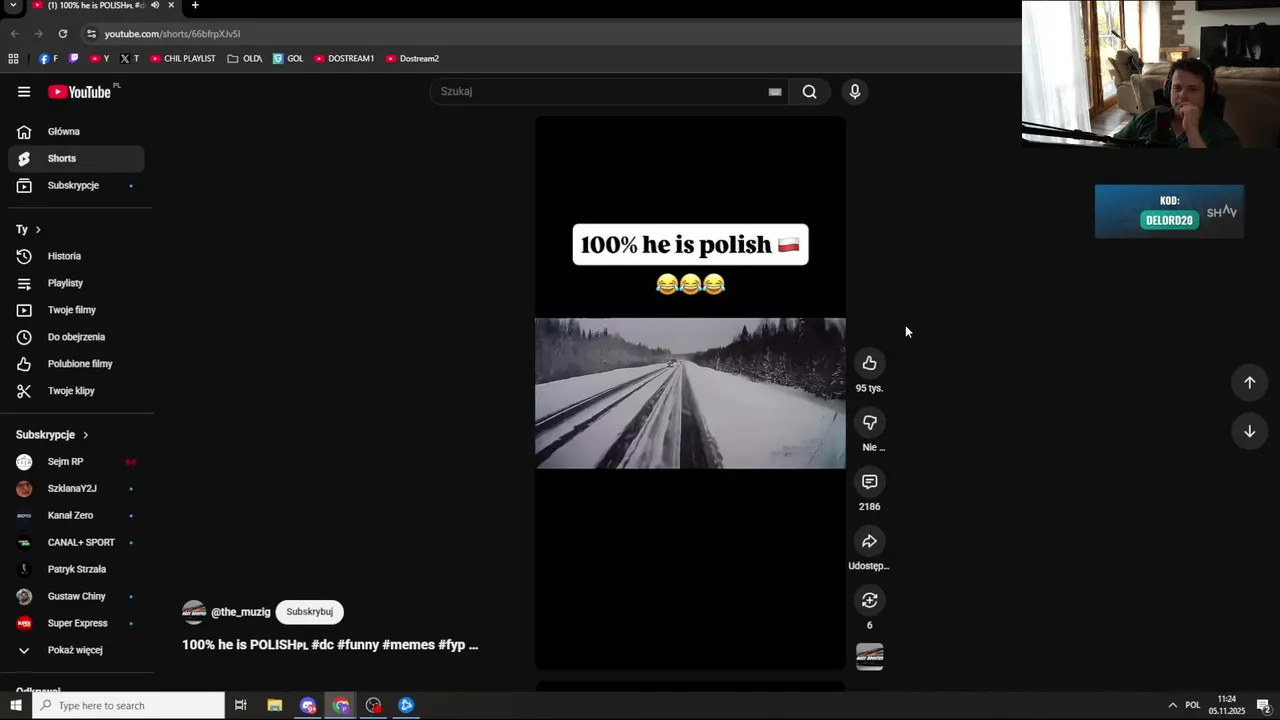This screenshot has width=1280, height=720.
Task: Reload the page
Action: tap(62, 34)
